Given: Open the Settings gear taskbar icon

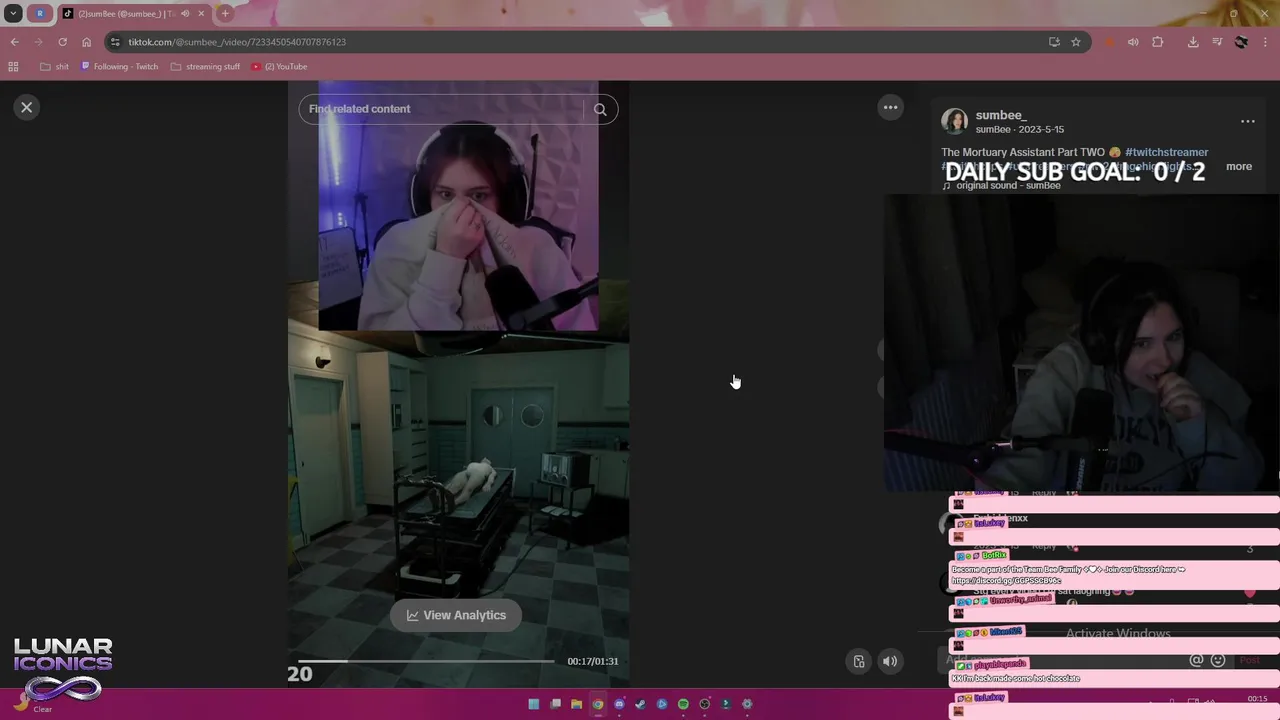Looking at the screenshot, I should point(747,704).
